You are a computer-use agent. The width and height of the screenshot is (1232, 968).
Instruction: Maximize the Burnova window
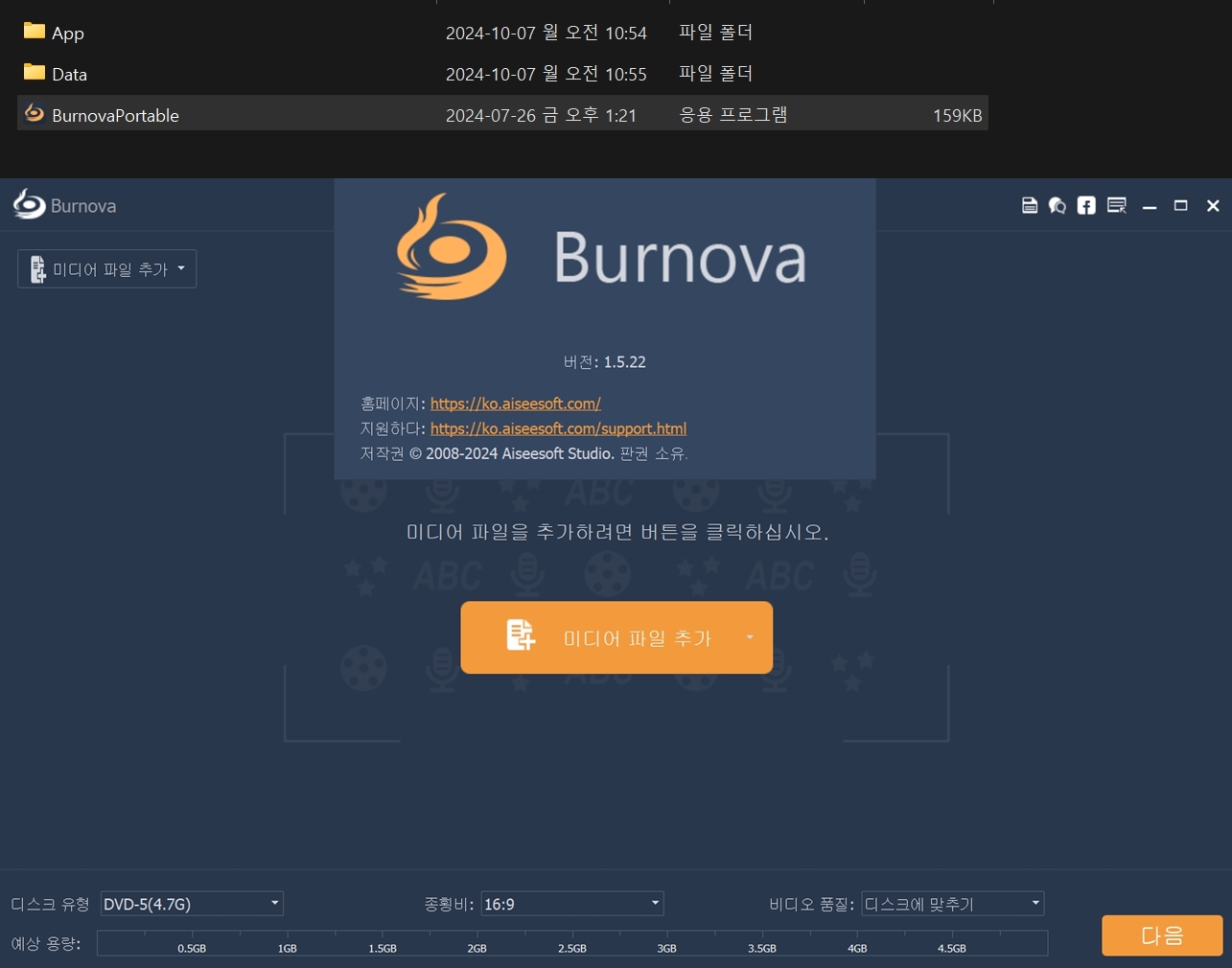pos(1181,205)
